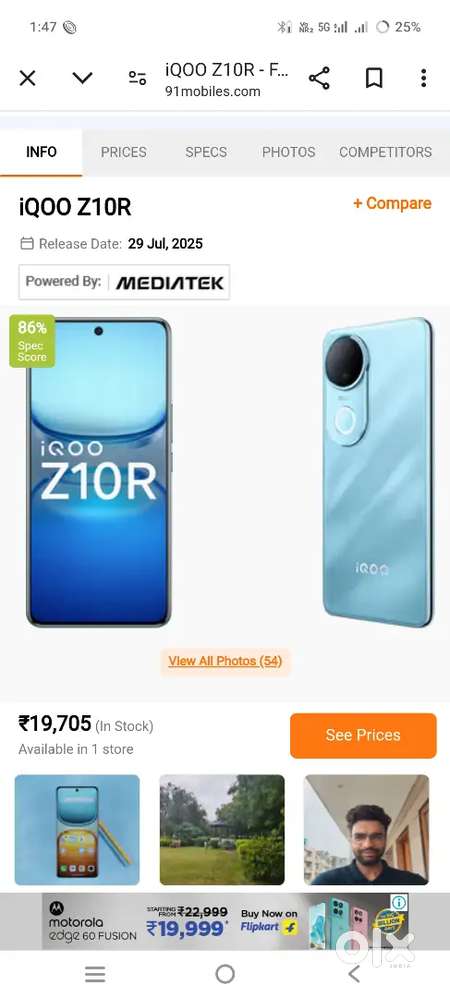Viewport: 450px width, 998px height.
Task: Close the in-app browser tab
Action: click(x=27, y=78)
